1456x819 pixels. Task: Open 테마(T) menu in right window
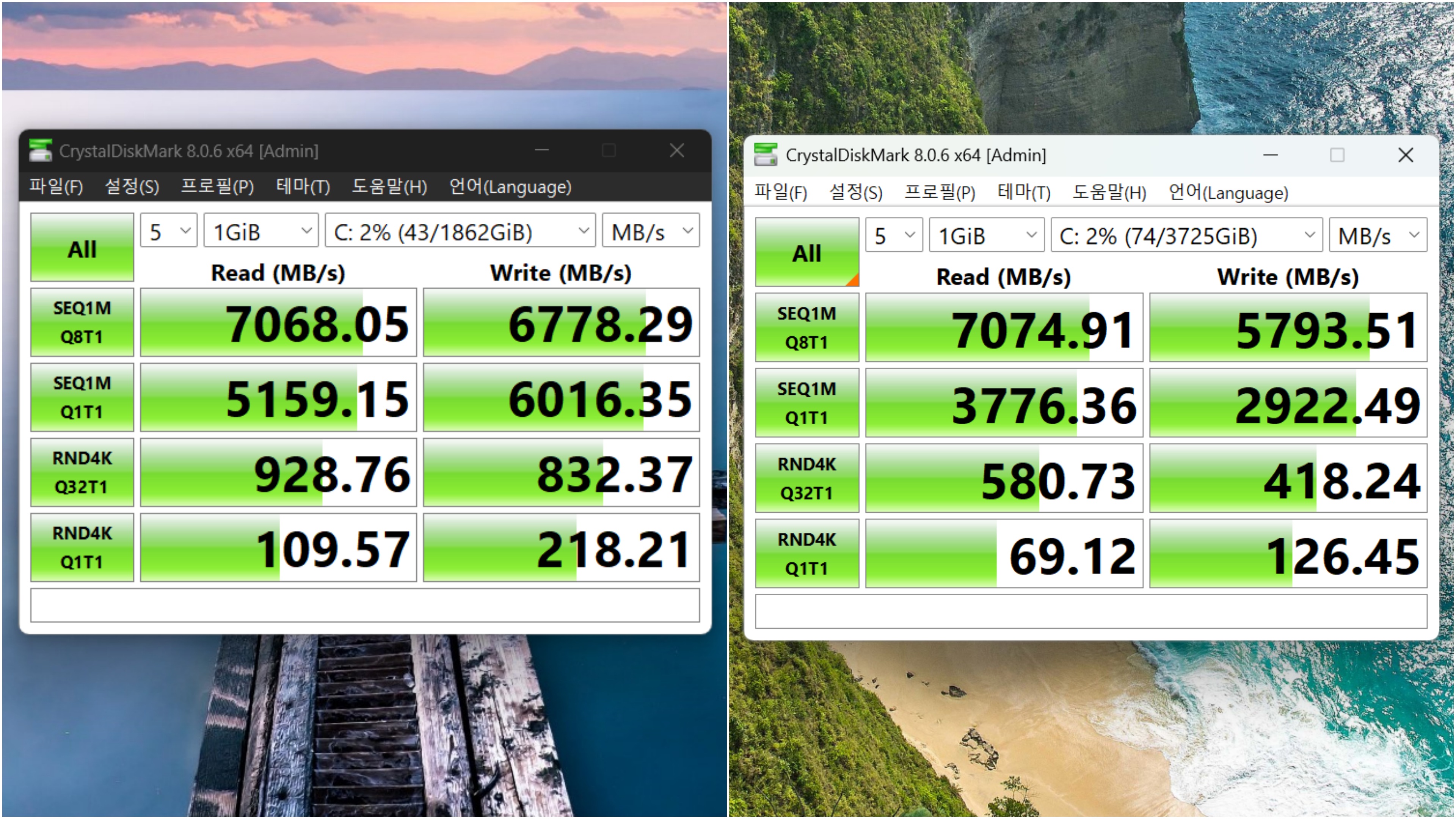click(x=1024, y=192)
